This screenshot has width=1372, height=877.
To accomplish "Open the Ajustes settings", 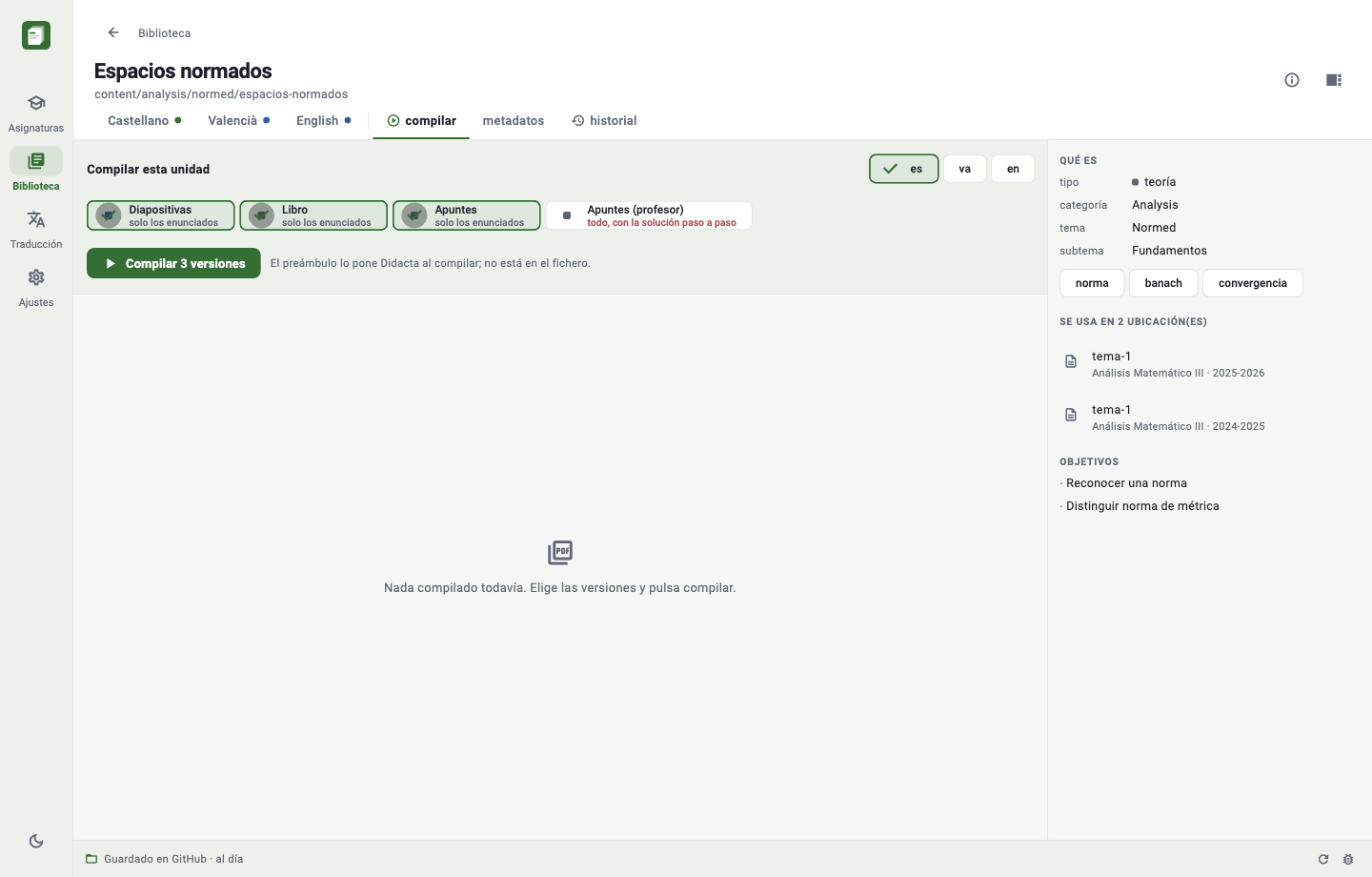I will coord(36,287).
